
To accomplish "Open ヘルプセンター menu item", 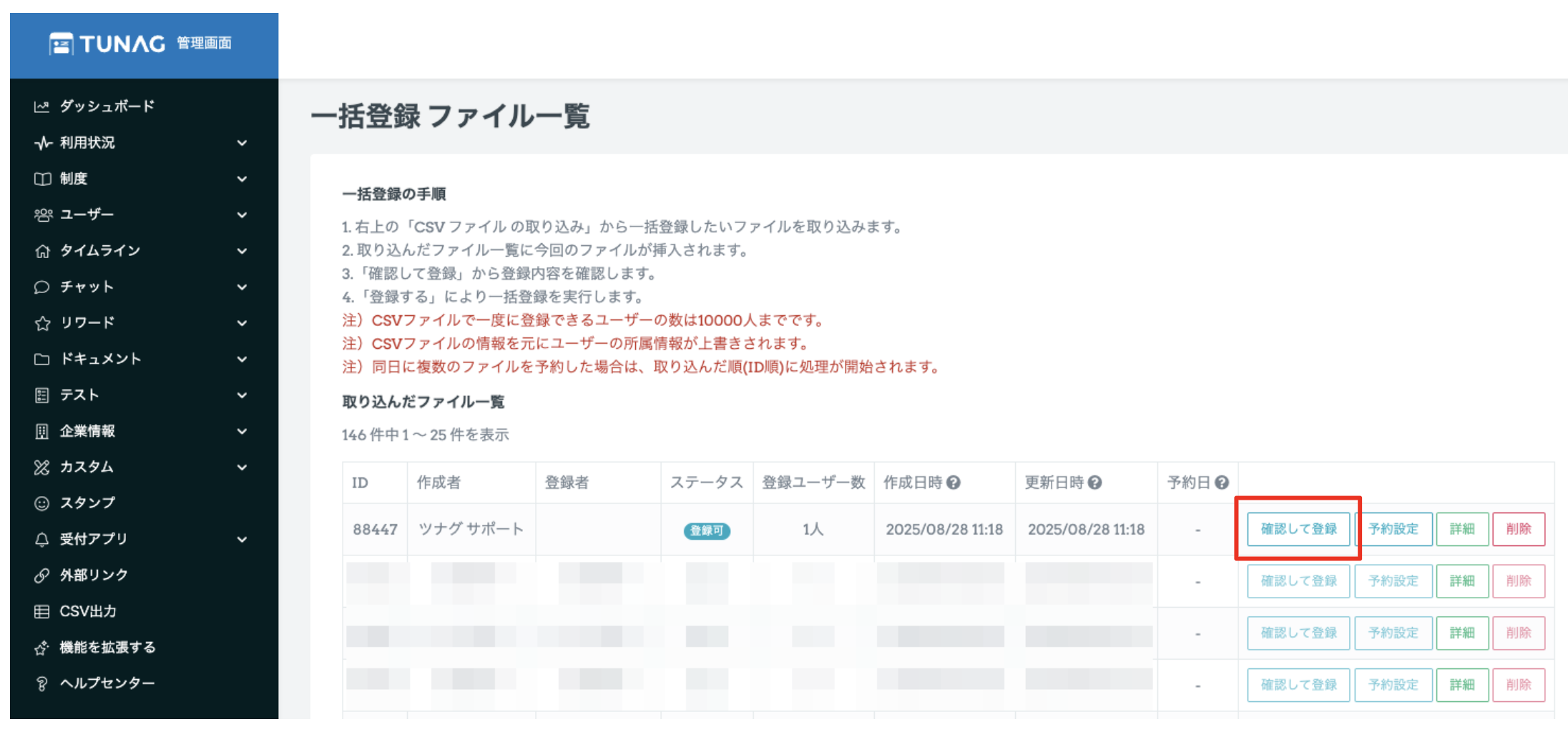I will 107,684.
